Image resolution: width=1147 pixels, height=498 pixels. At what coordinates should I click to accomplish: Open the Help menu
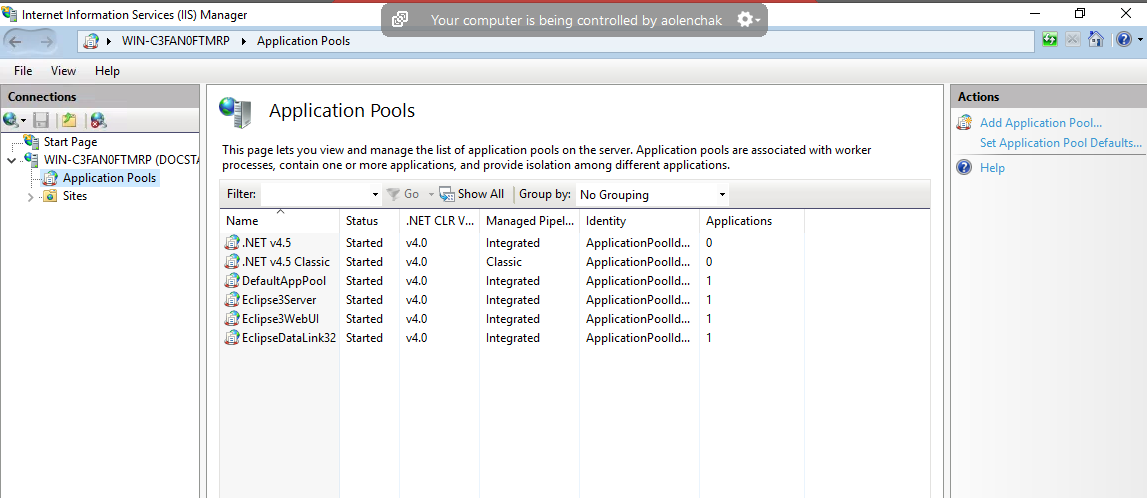[x=108, y=71]
